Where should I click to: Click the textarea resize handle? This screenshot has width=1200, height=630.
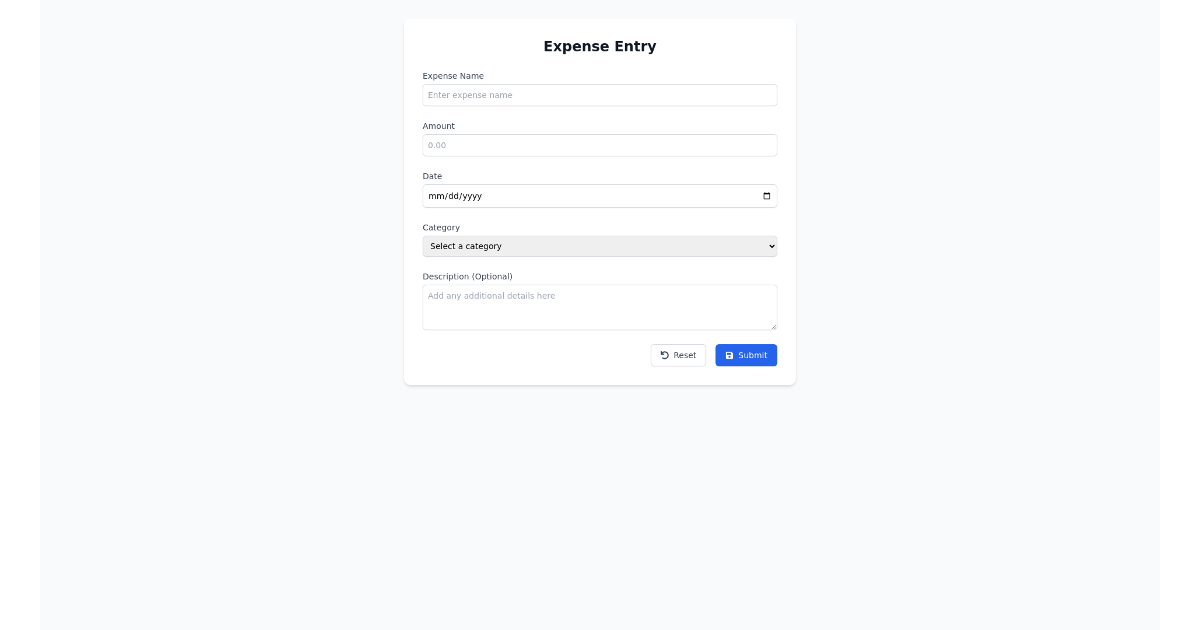pyautogui.click(x=772, y=325)
